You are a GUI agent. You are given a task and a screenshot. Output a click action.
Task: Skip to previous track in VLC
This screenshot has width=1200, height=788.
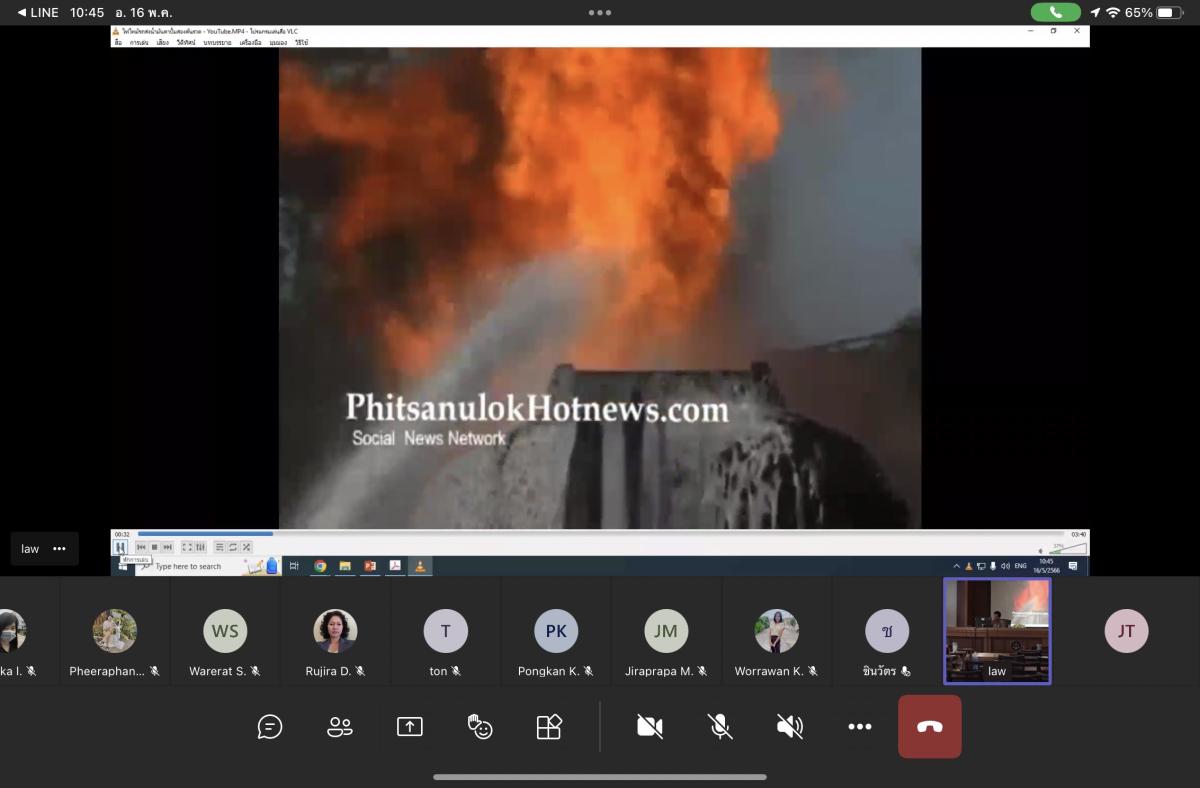pos(141,547)
